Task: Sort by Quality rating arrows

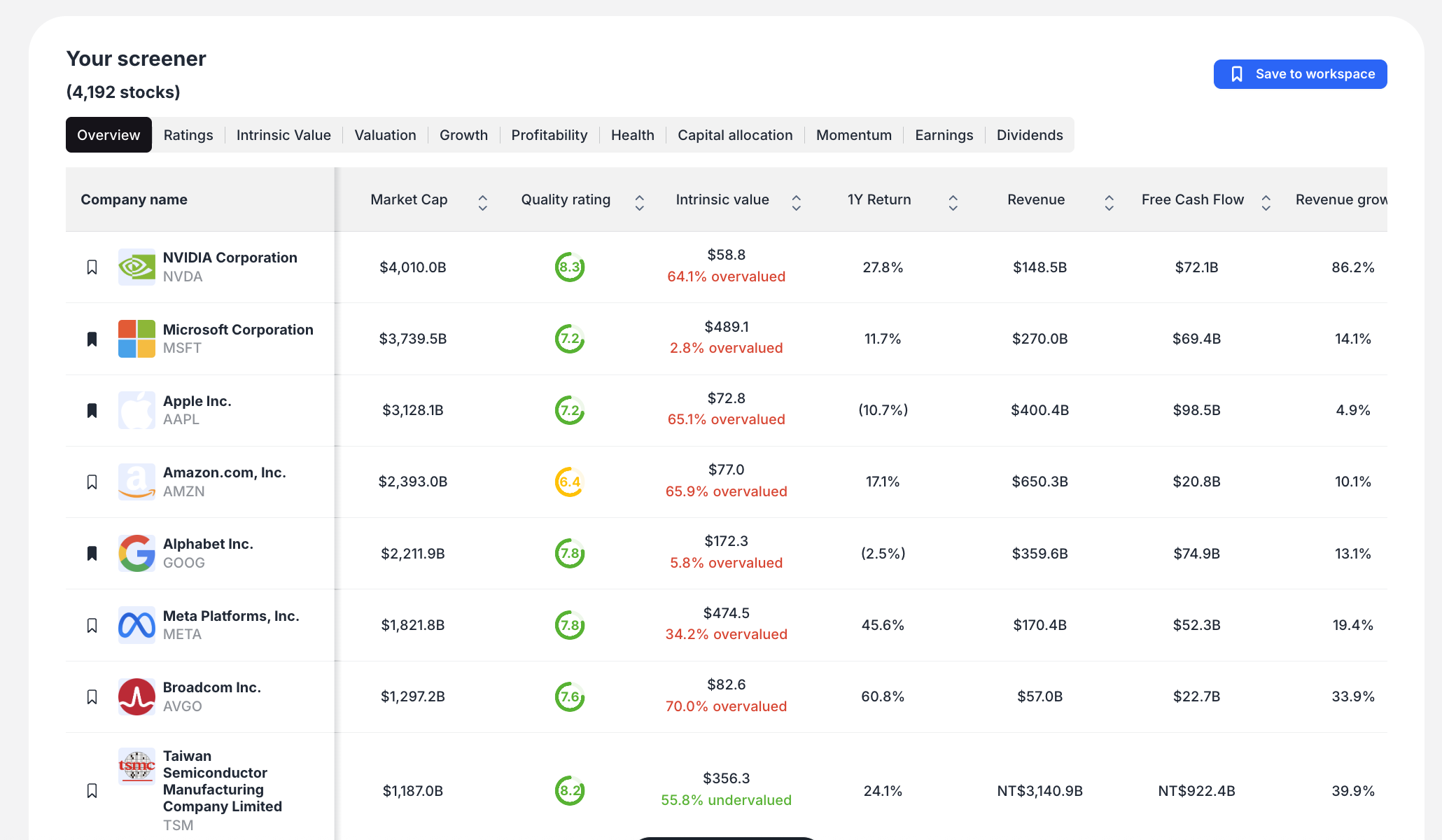Action: pos(639,202)
